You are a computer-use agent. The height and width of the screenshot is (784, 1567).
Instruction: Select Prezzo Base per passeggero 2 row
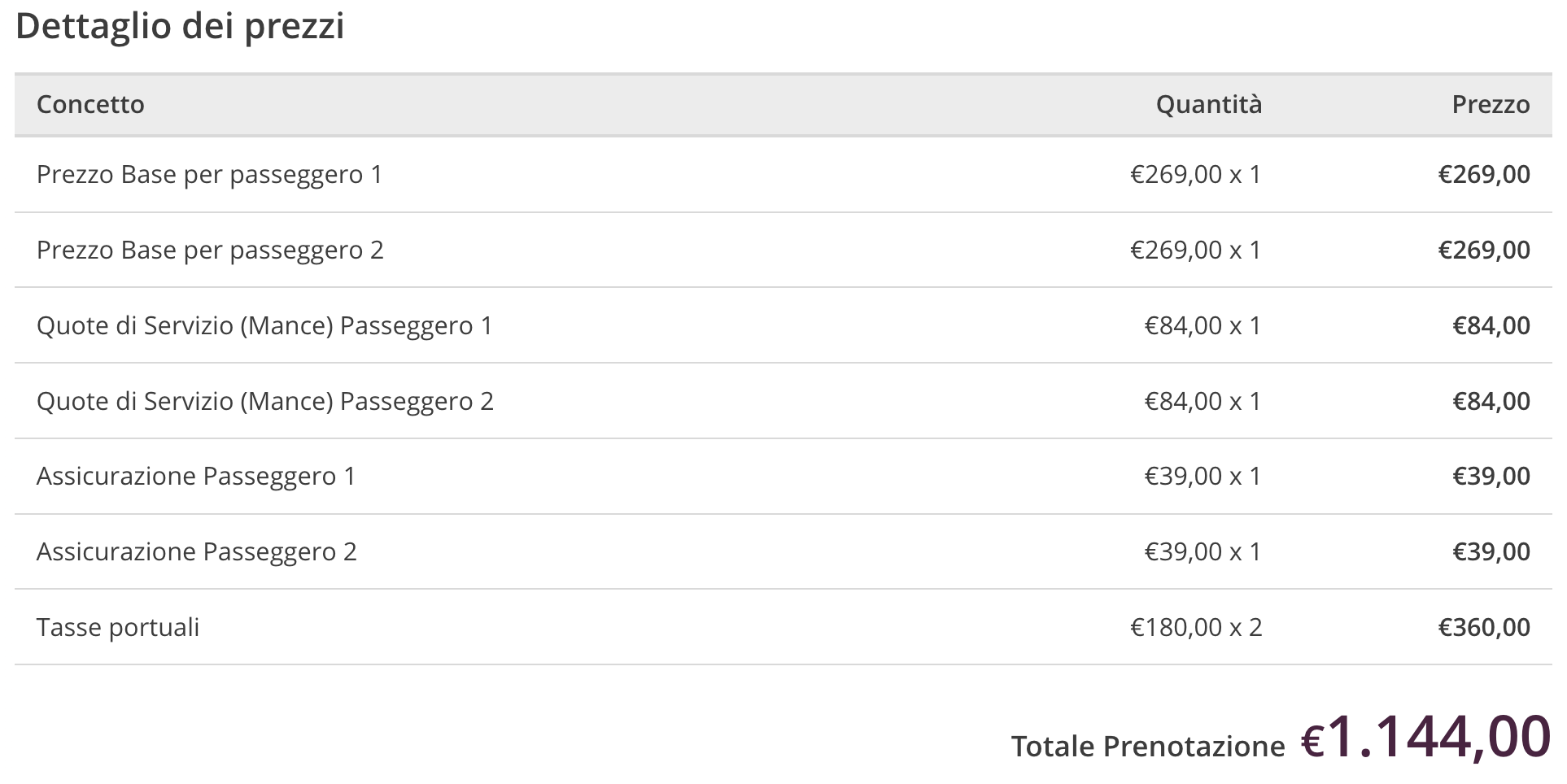(210, 250)
